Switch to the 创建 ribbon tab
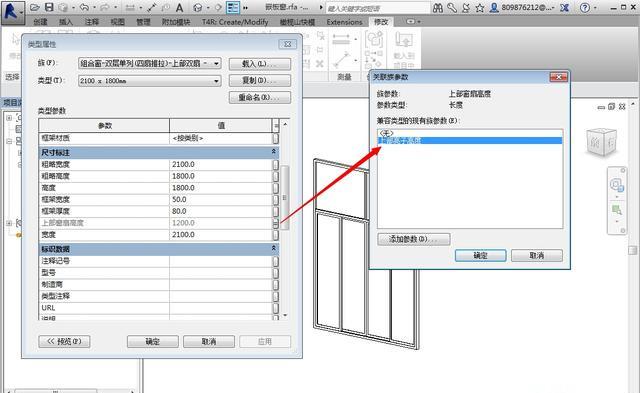 (x=40, y=22)
